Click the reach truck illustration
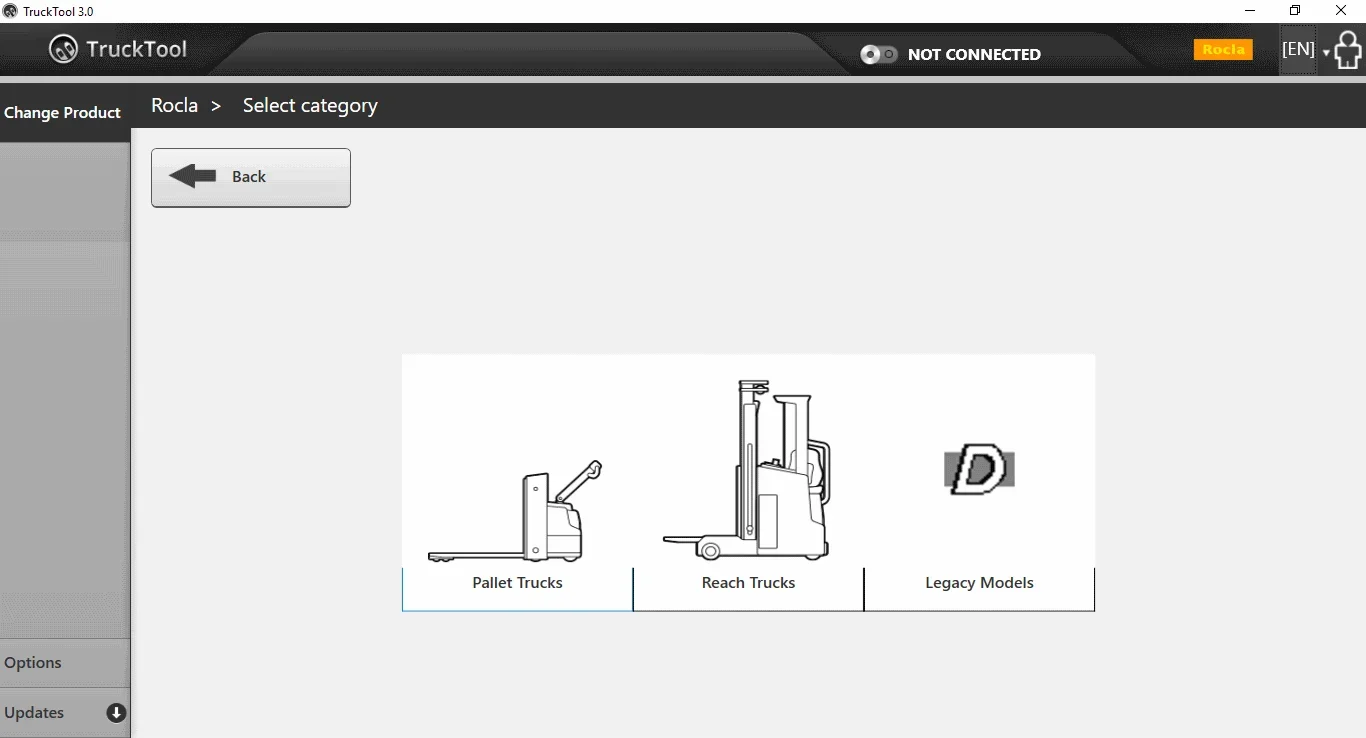The width and height of the screenshot is (1366, 738). (x=748, y=470)
